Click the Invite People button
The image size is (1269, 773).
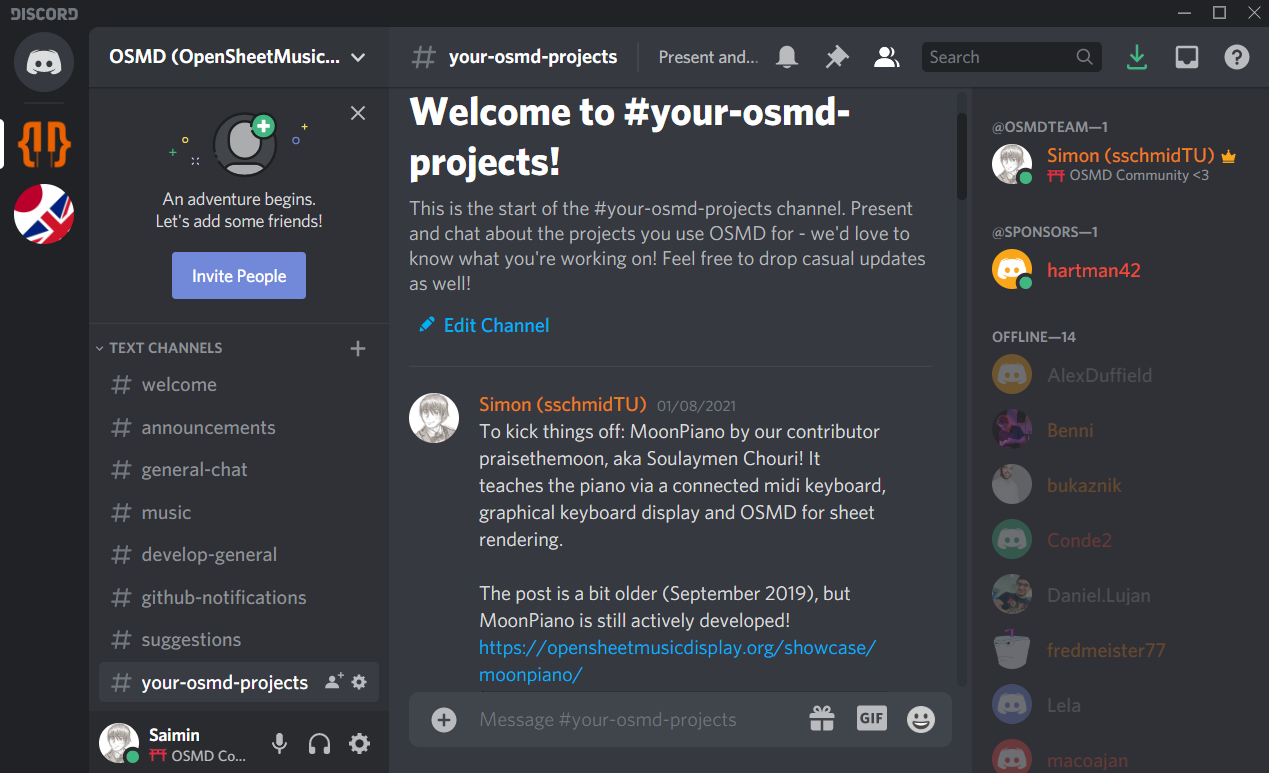click(238, 275)
